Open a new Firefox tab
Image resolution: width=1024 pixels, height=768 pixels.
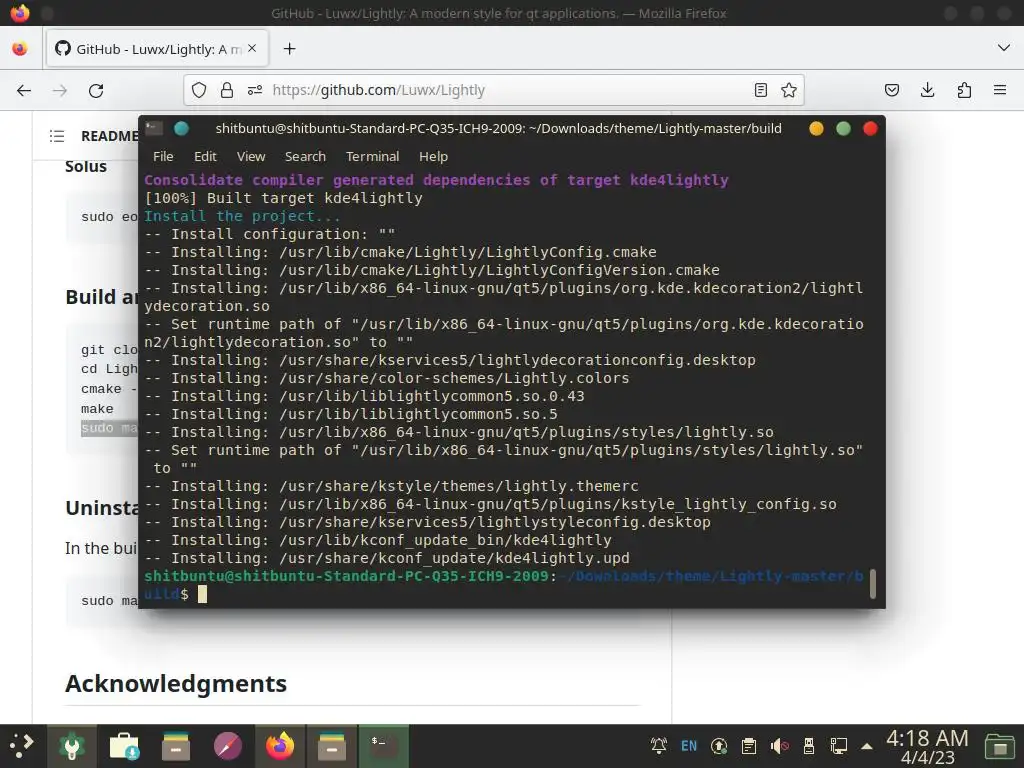tap(289, 49)
